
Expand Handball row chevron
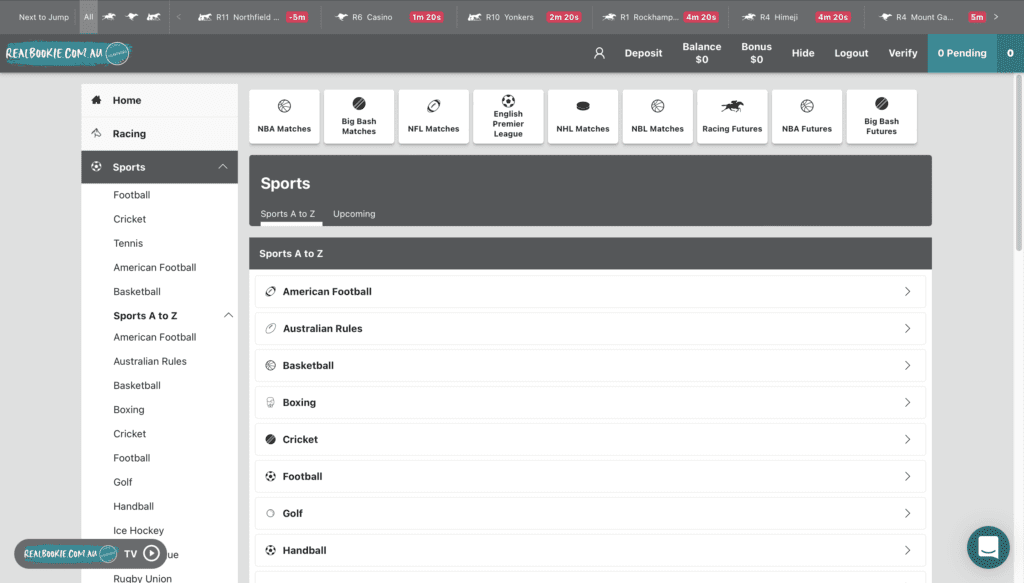pos(907,550)
